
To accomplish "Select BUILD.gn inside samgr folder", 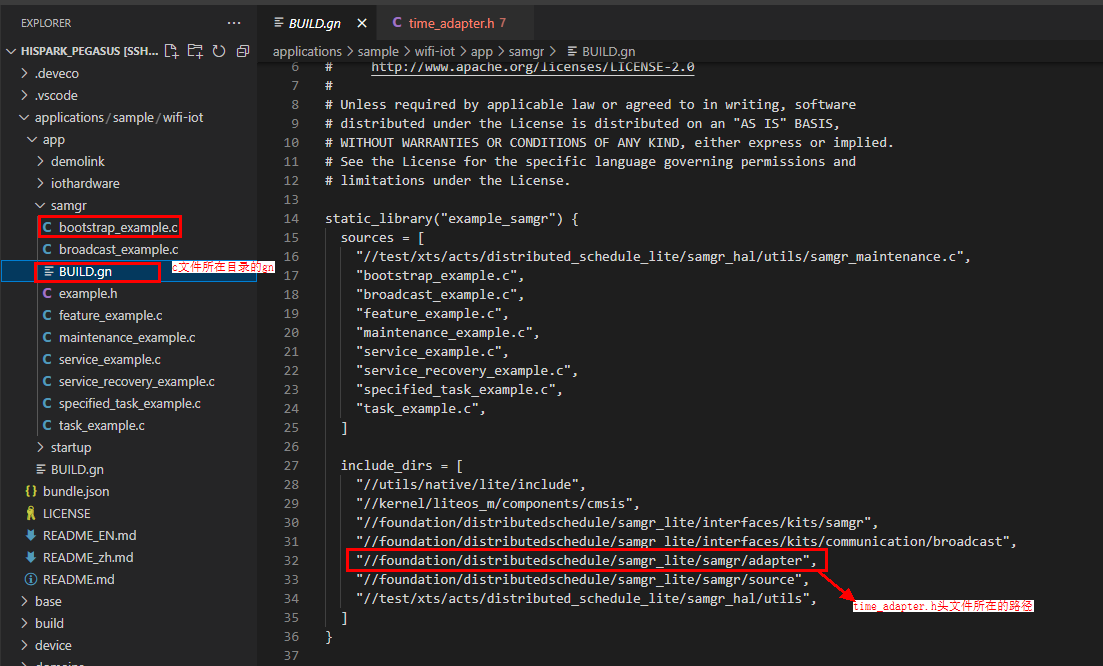I will [x=85, y=271].
